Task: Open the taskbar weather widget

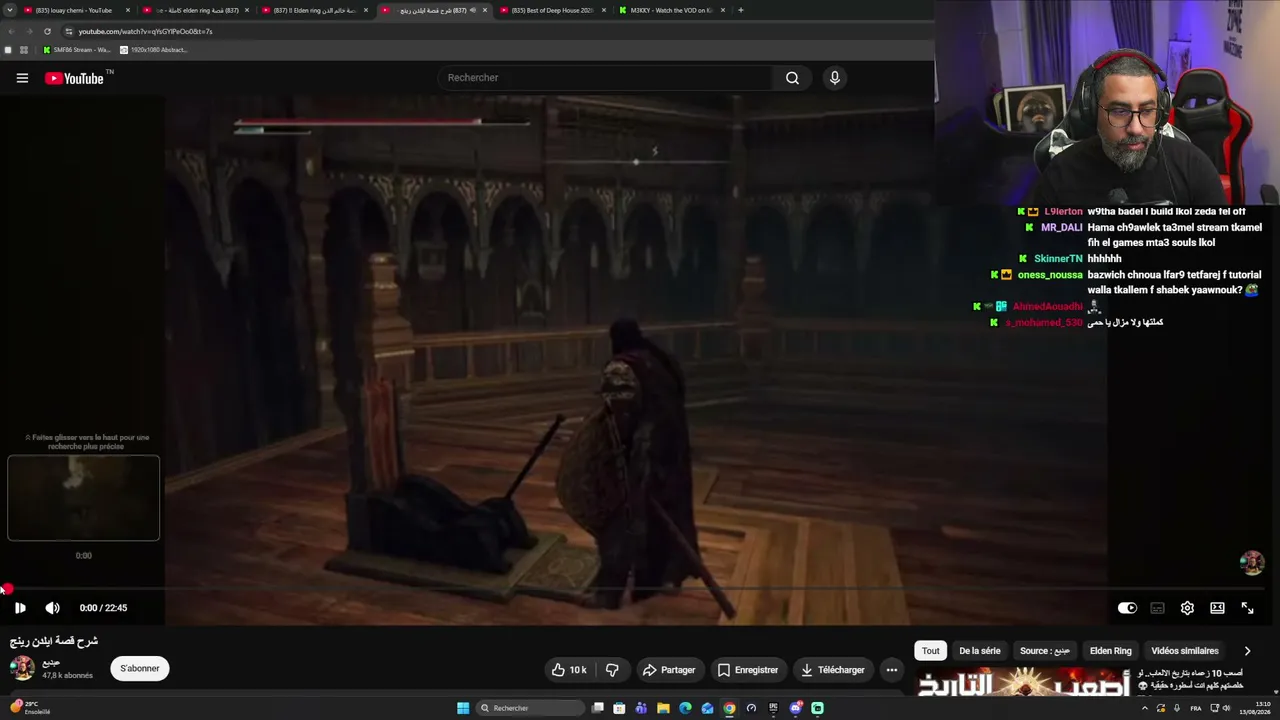Action: point(28,708)
